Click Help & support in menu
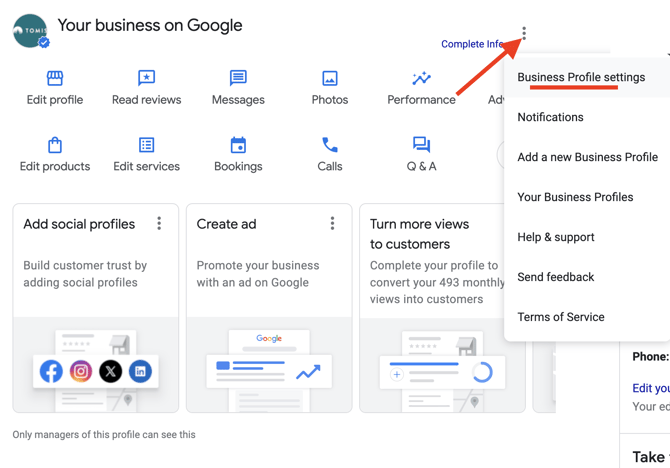670x468 pixels. pyautogui.click(x=555, y=237)
